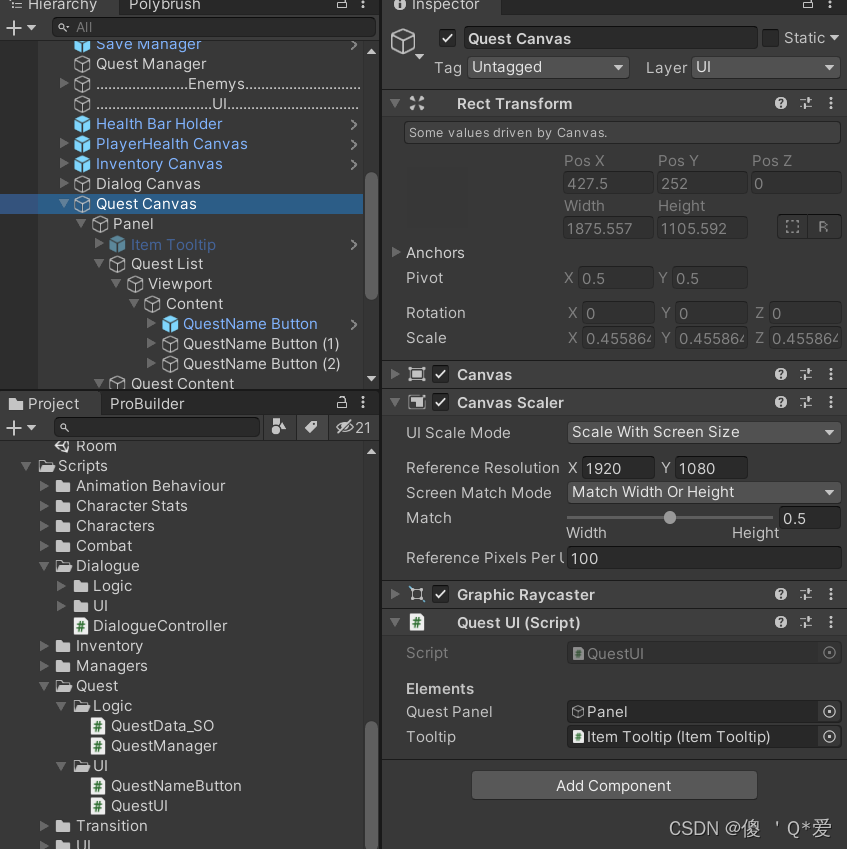Select QuestManager script in Project
Image resolution: width=847 pixels, height=849 pixels.
(x=164, y=746)
